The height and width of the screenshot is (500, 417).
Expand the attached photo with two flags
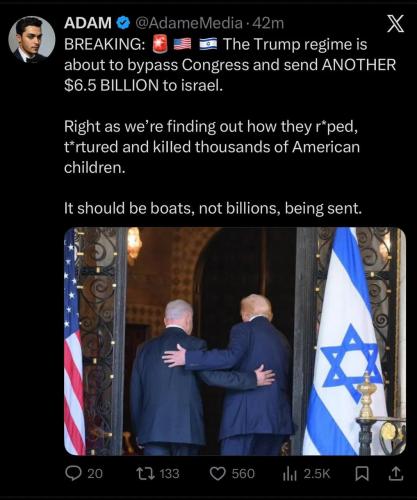pyautogui.click(x=235, y=341)
